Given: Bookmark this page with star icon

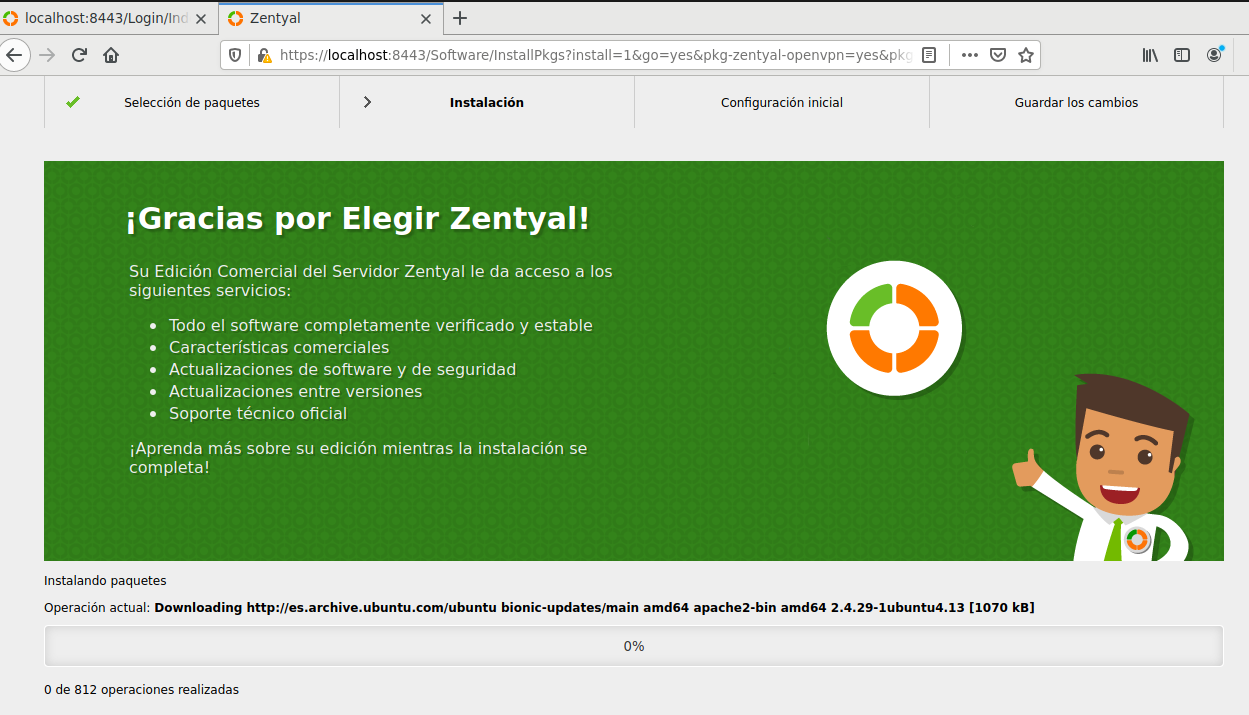Looking at the screenshot, I should (1025, 55).
